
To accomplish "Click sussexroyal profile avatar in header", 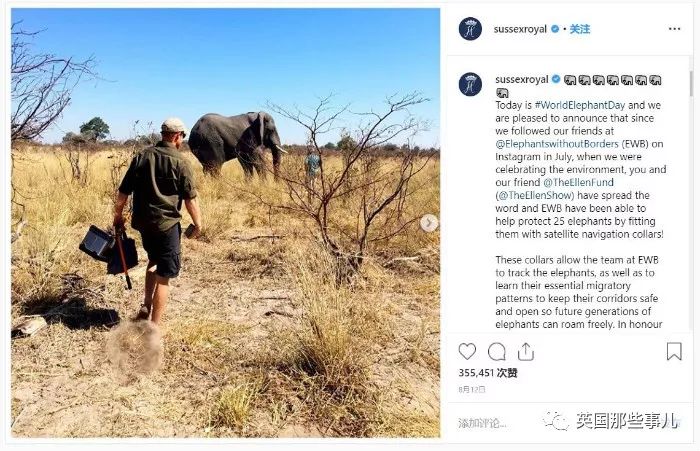I will click(470, 29).
